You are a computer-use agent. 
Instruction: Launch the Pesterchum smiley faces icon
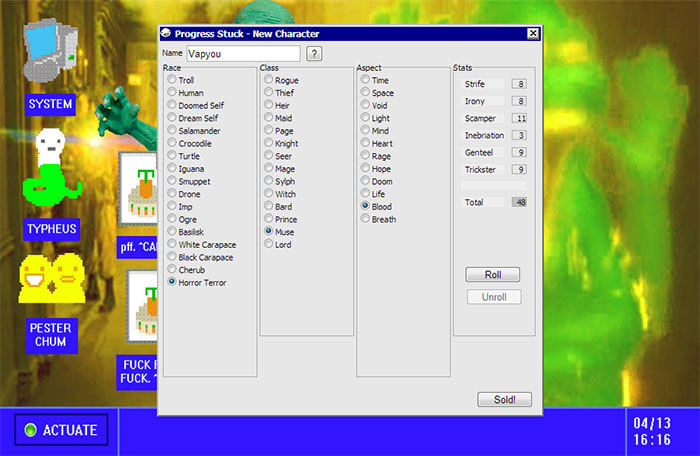tap(52, 279)
